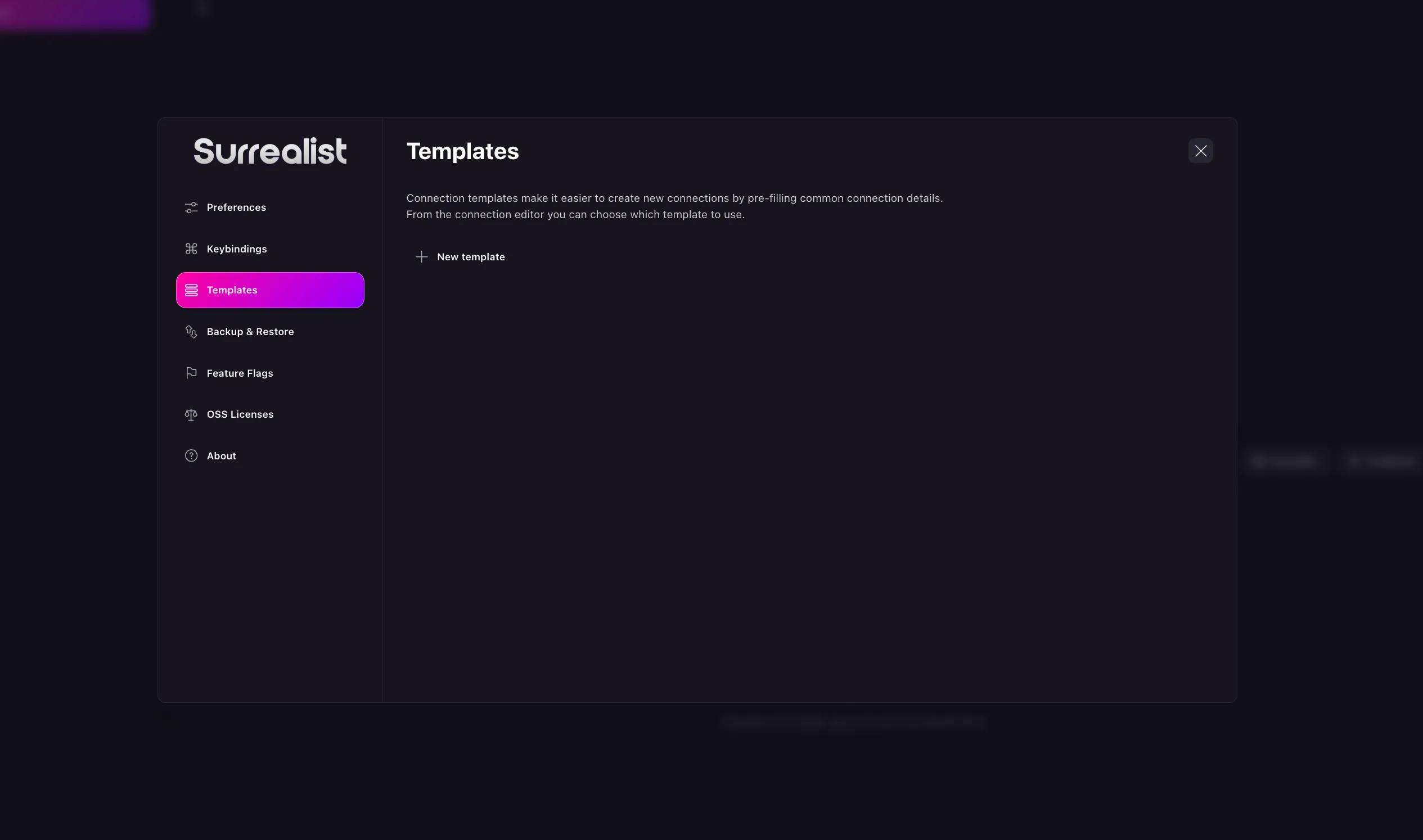Select the OSS Licenses scale icon
This screenshot has width=1423, height=840.
[x=191, y=414]
